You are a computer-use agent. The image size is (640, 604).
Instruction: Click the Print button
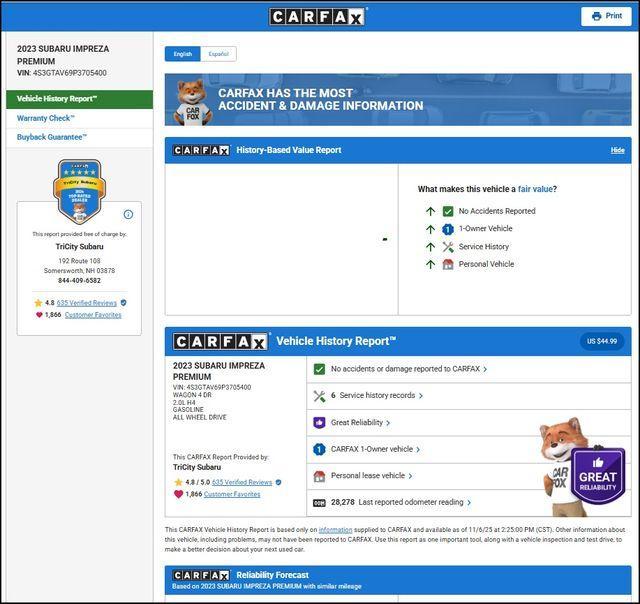click(606, 16)
